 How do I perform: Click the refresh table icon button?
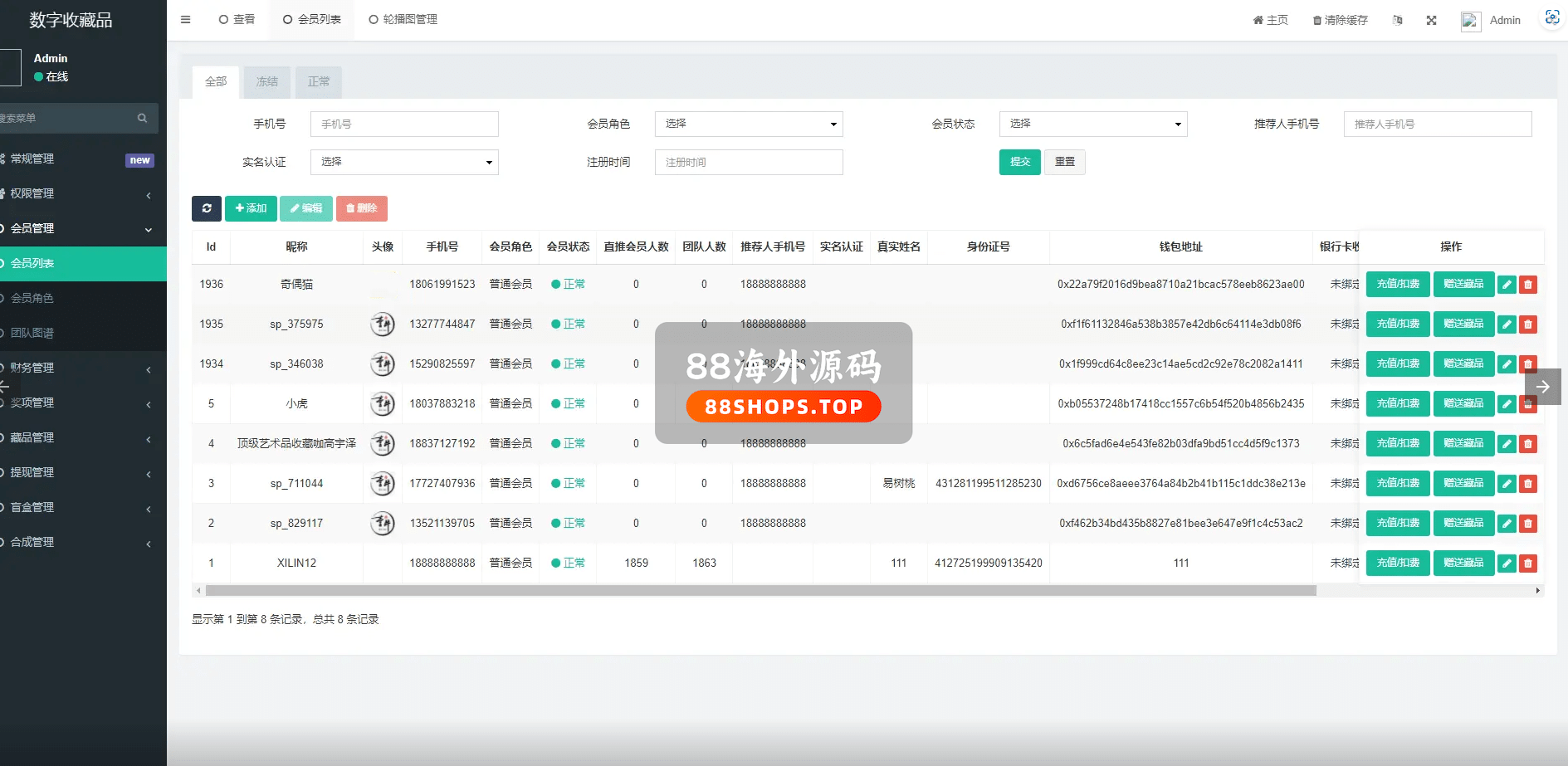pos(206,208)
